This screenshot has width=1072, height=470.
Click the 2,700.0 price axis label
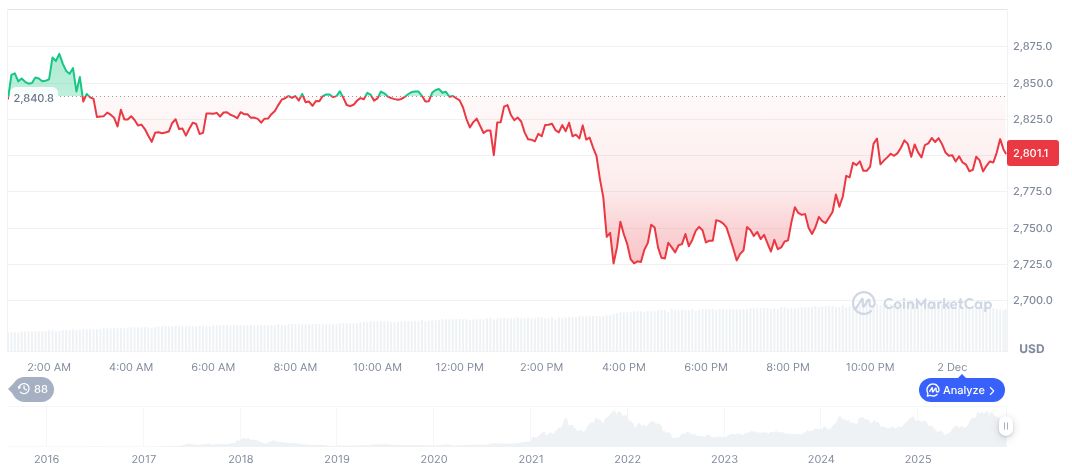click(1031, 300)
